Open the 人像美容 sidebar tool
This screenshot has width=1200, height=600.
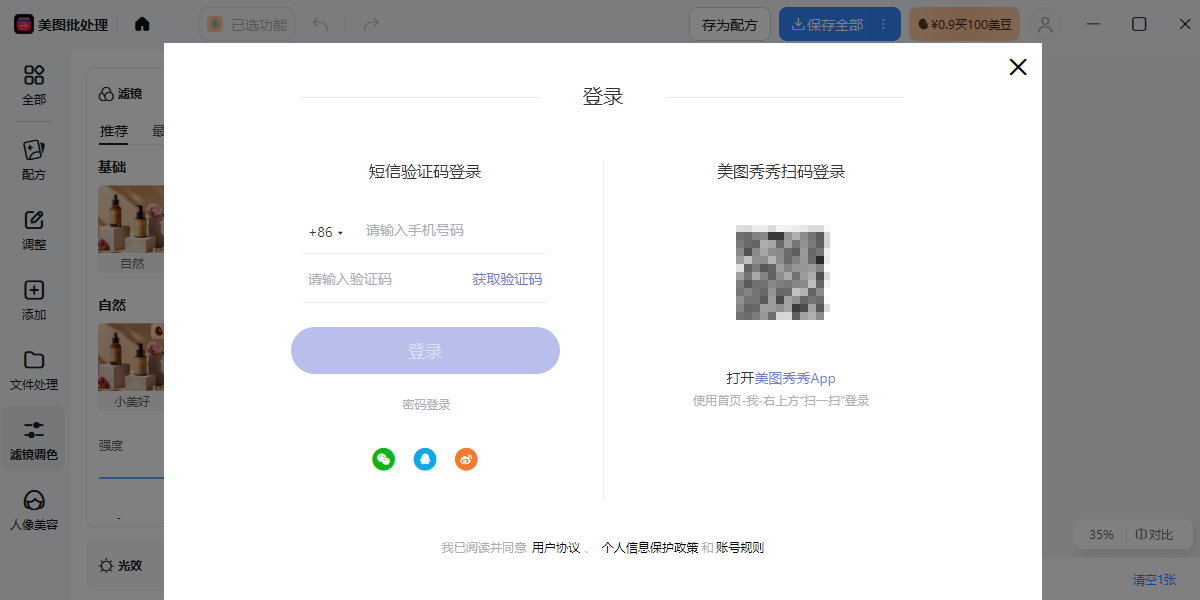point(34,510)
